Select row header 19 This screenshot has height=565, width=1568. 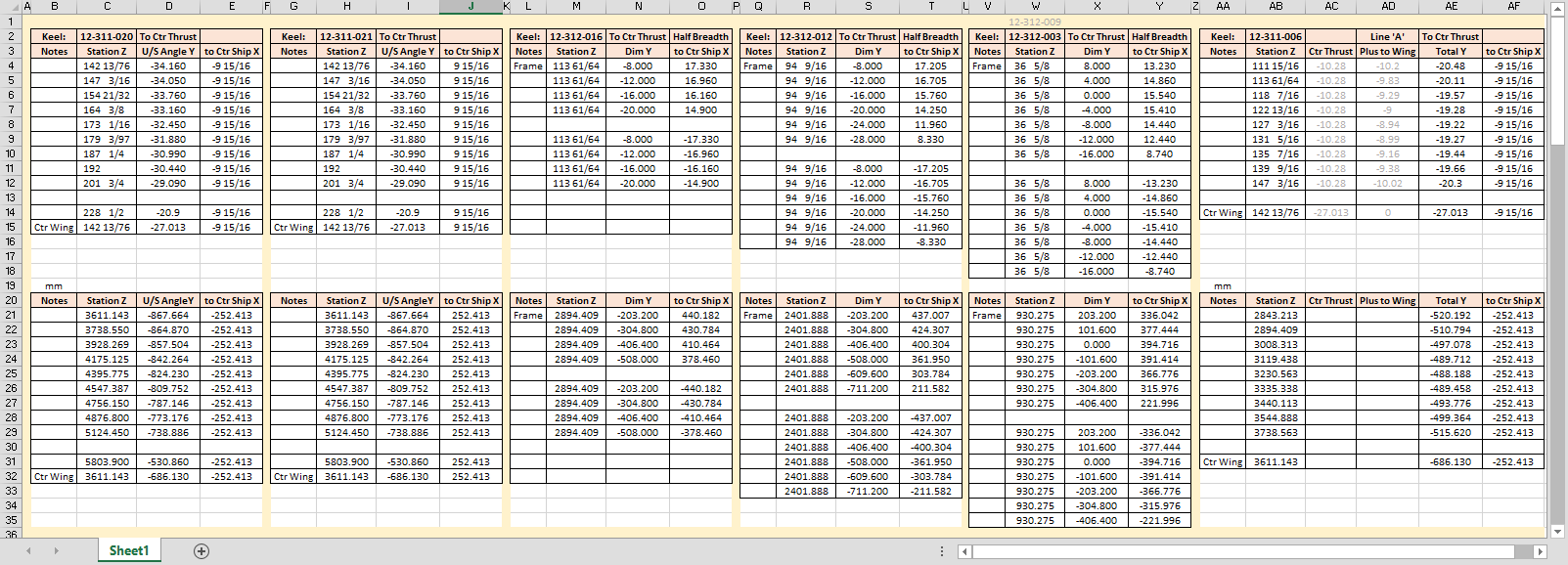[11, 286]
